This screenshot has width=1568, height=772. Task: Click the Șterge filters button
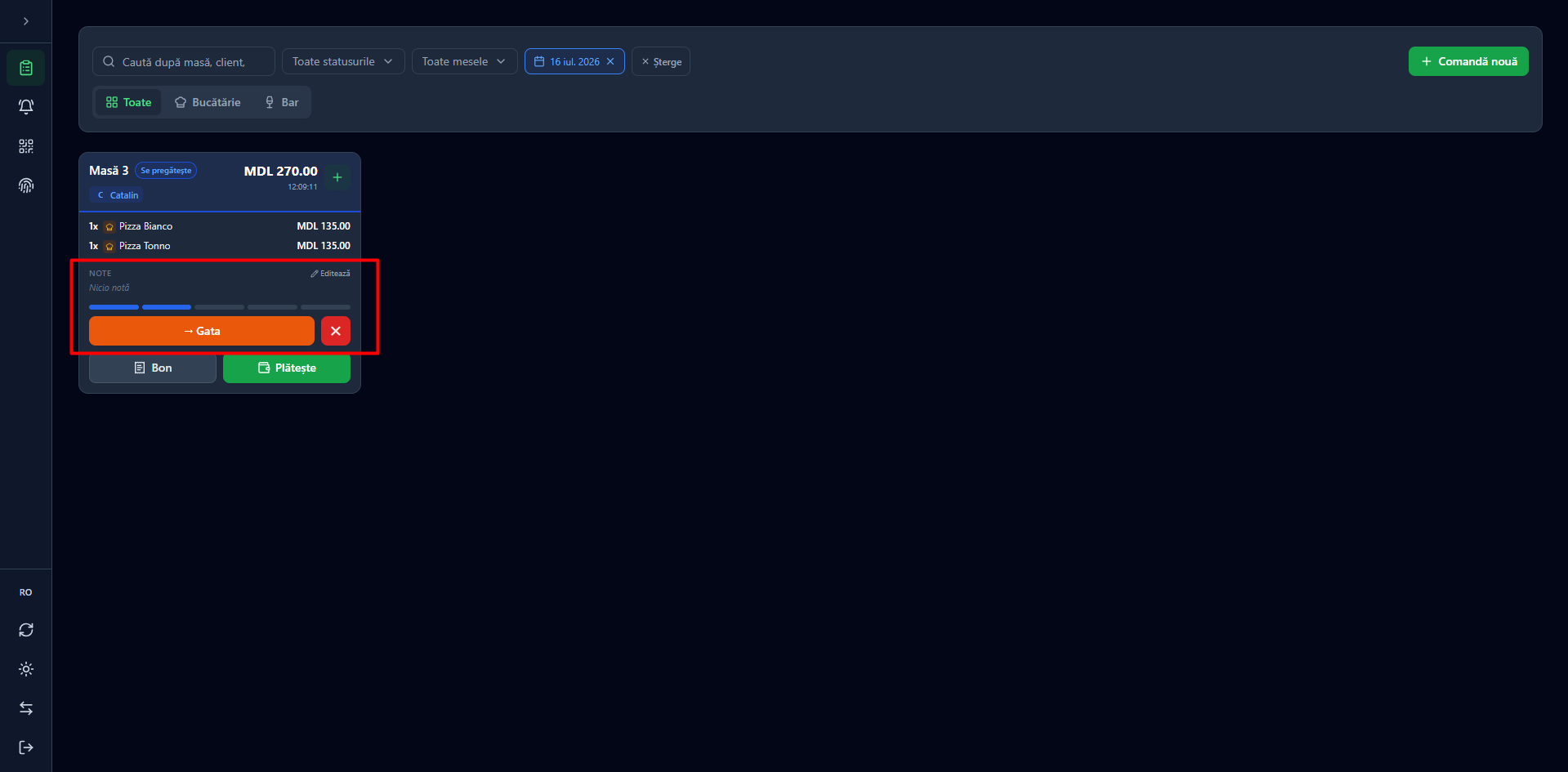coord(661,61)
